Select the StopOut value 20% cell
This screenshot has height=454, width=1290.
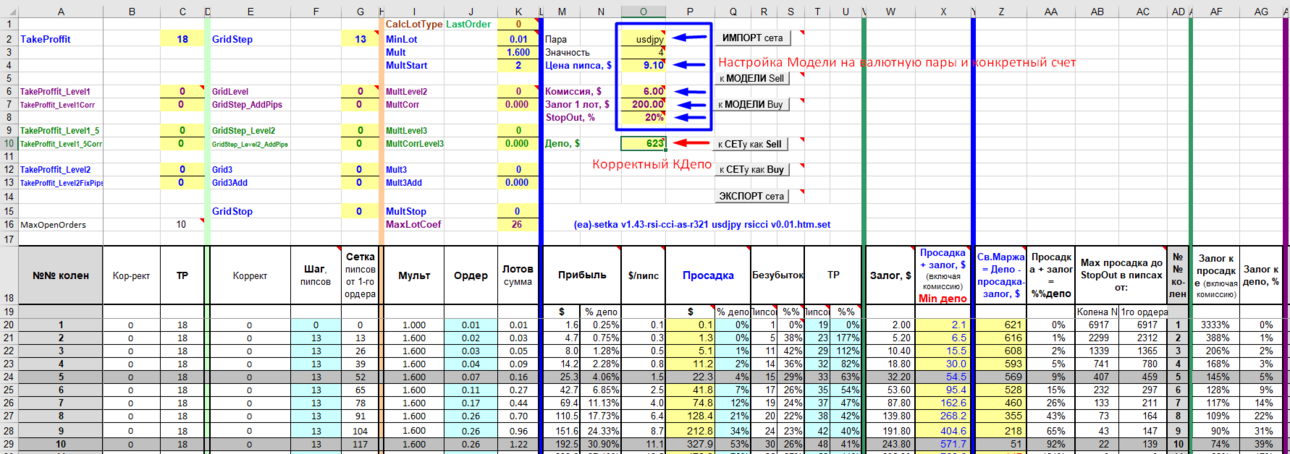(x=642, y=117)
